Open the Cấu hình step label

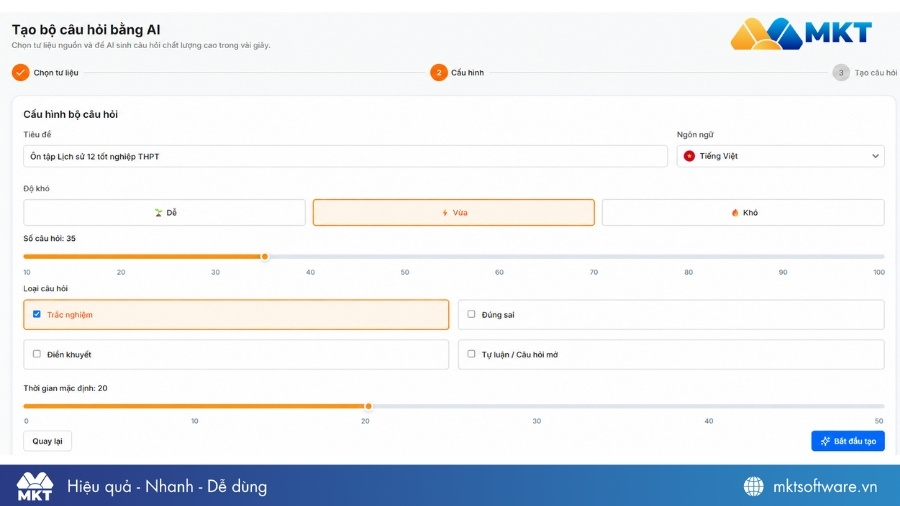[467, 73]
